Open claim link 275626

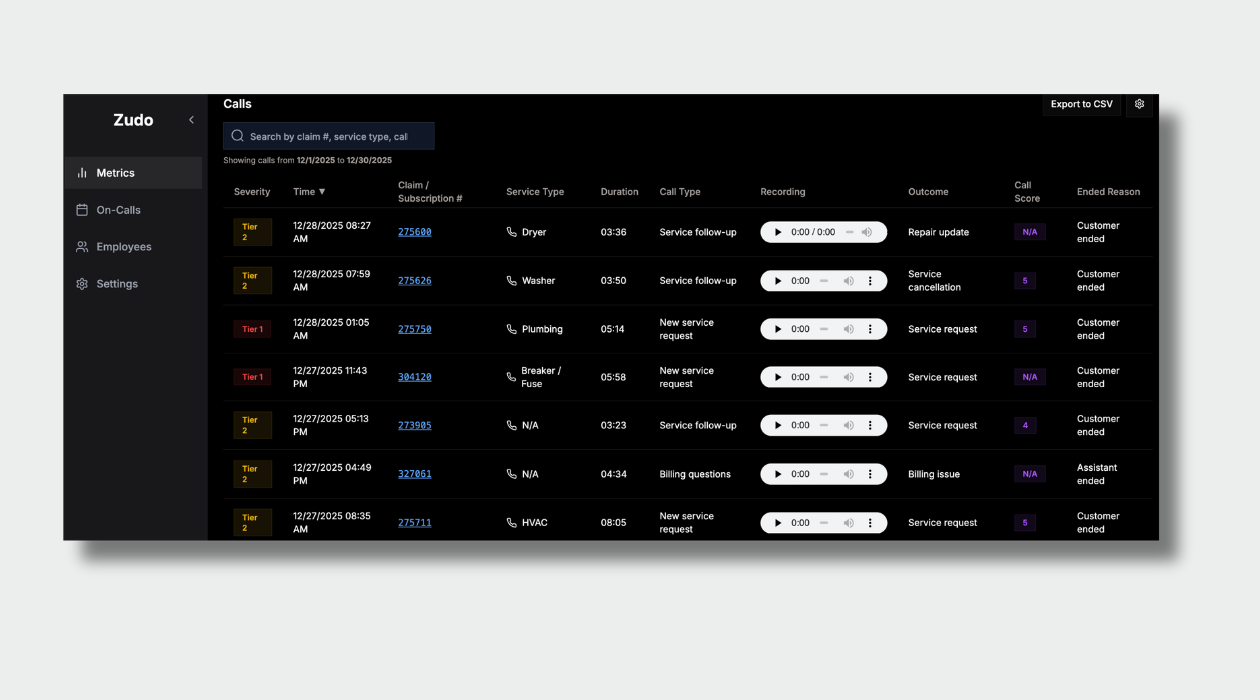414,281
